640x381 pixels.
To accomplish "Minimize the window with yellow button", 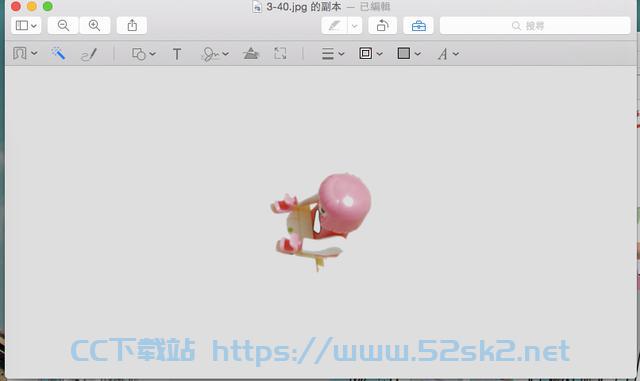I will (x=32, y=6).
